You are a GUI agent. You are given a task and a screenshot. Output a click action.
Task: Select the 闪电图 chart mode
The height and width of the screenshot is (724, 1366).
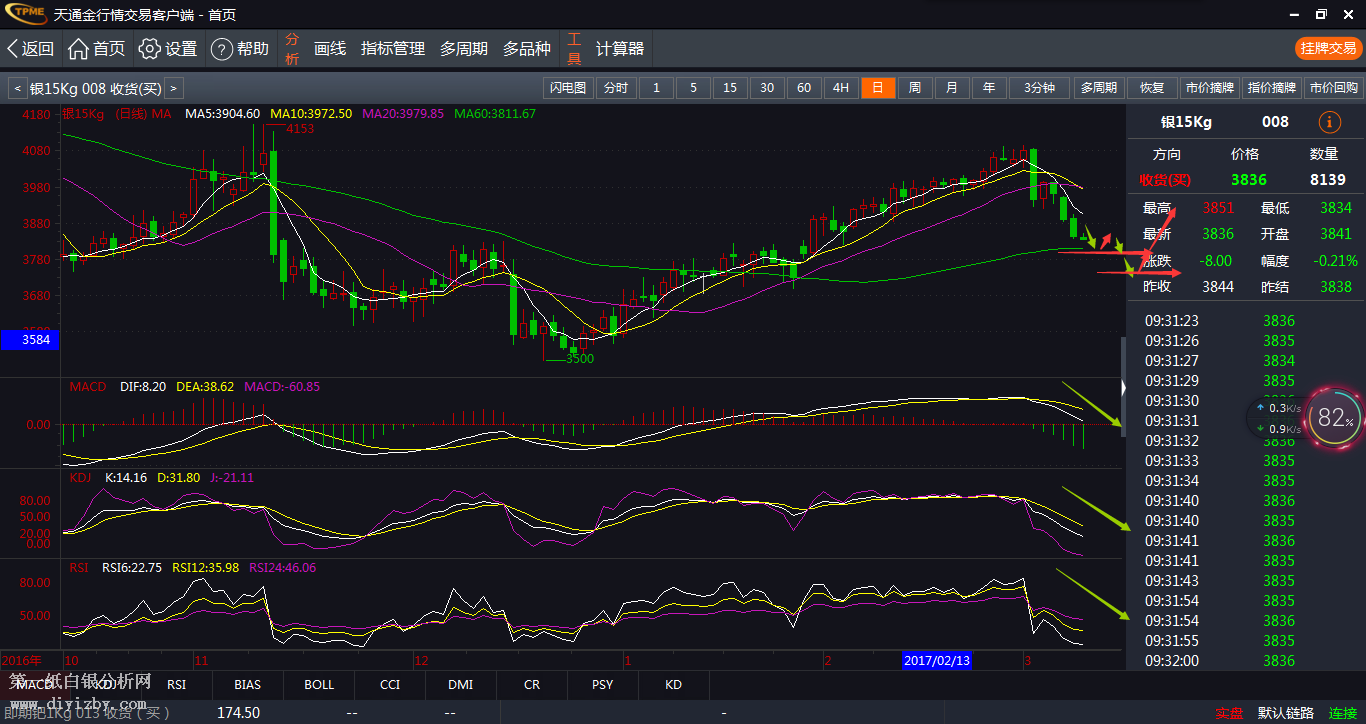pos(568,88)
